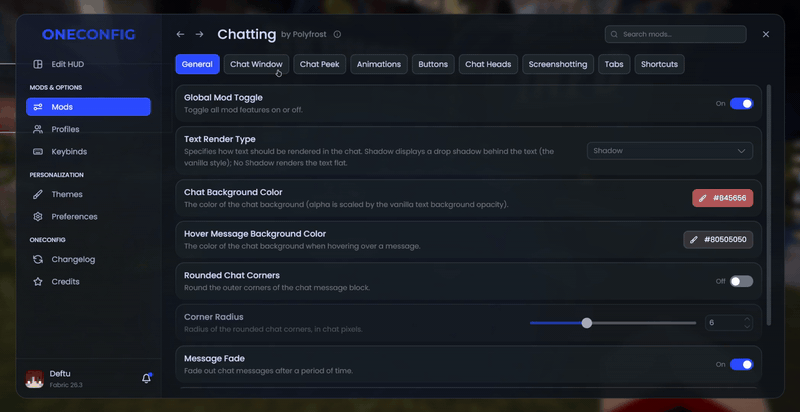Click the Edit HUD layout icon
Image resolution: width=800 pixels, height=412 pixels.
click(38, 64)
